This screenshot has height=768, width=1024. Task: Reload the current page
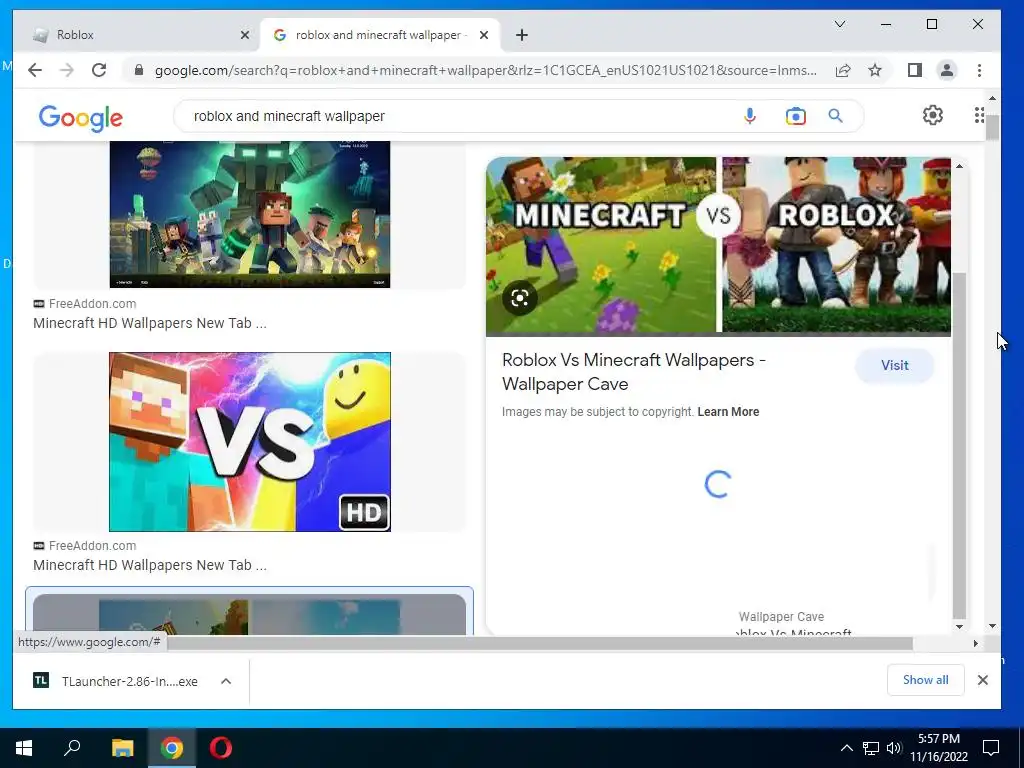[x=99, y=70]
